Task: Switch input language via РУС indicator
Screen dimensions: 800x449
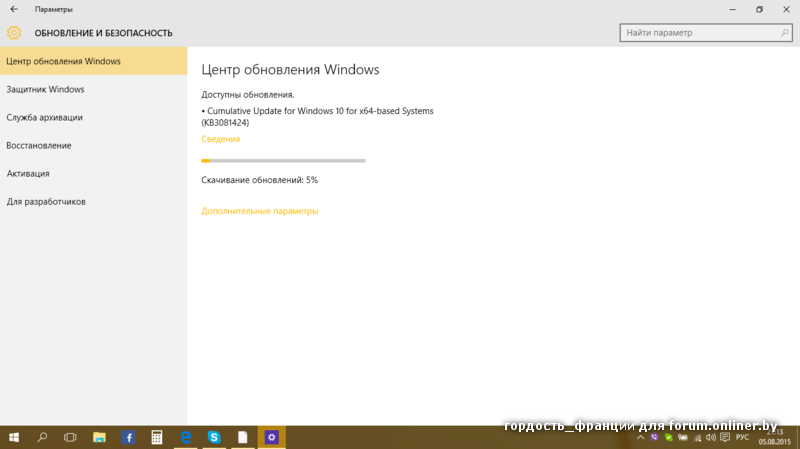Action: pyautogui.click(x=742, y=437)
